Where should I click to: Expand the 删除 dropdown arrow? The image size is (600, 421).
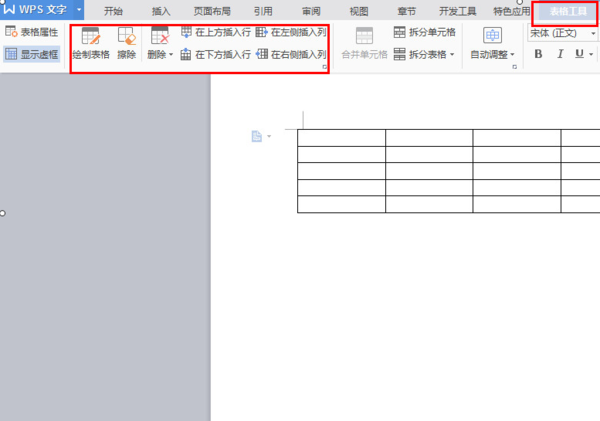[171, 54]
